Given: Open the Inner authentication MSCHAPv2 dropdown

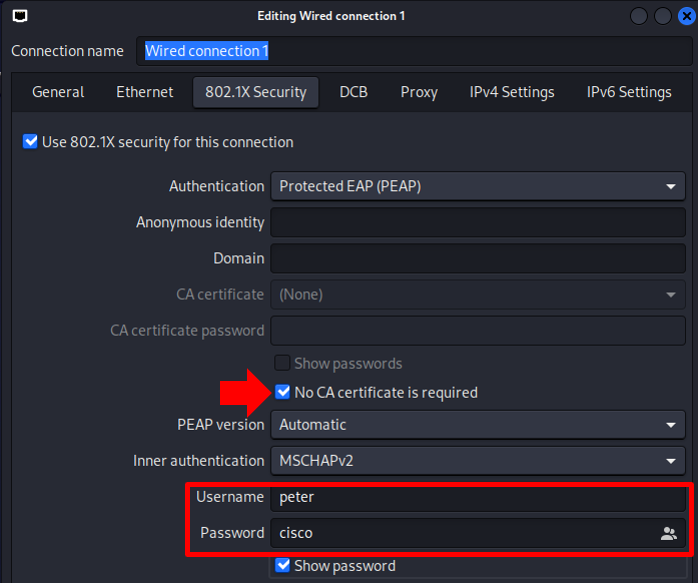Looking at the screenshot, I should pos(477,461).
